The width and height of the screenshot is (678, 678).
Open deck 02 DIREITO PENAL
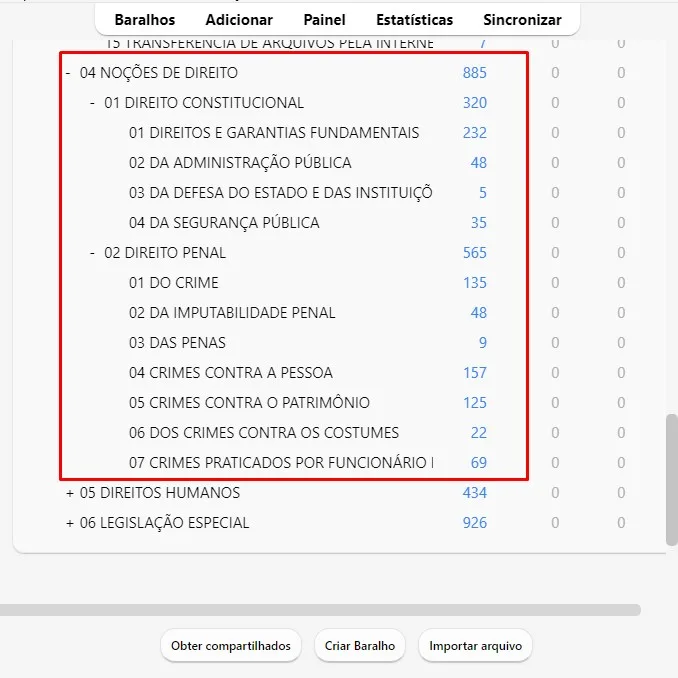165,253
